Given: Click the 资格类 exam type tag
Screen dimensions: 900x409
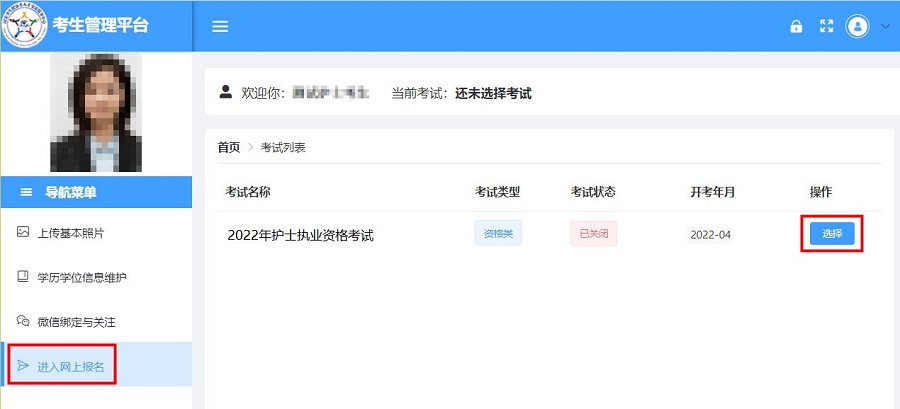Looking at the screenshot, I should [498, 233].
